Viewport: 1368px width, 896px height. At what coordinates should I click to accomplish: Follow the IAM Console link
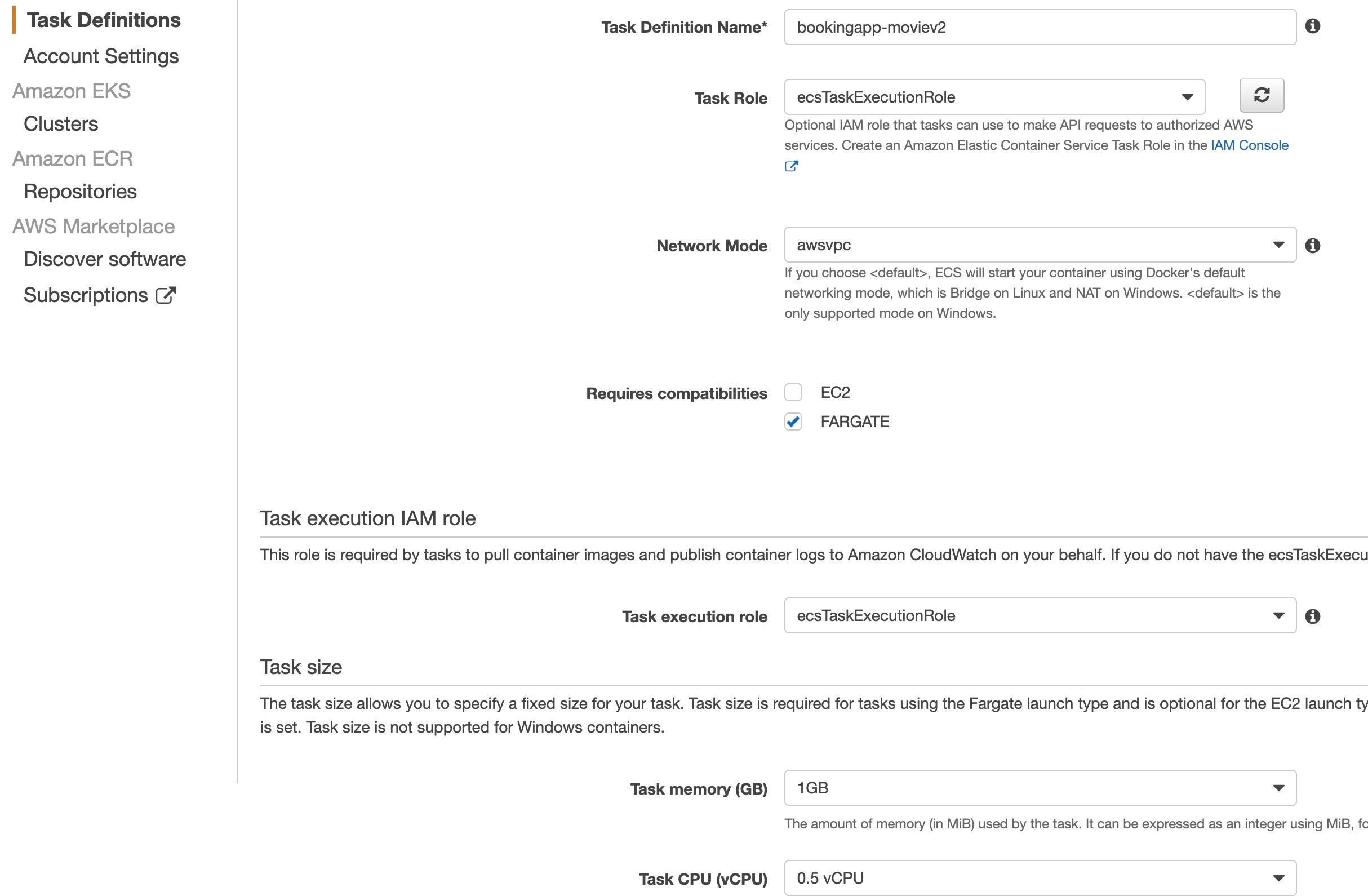point(1250,145)
